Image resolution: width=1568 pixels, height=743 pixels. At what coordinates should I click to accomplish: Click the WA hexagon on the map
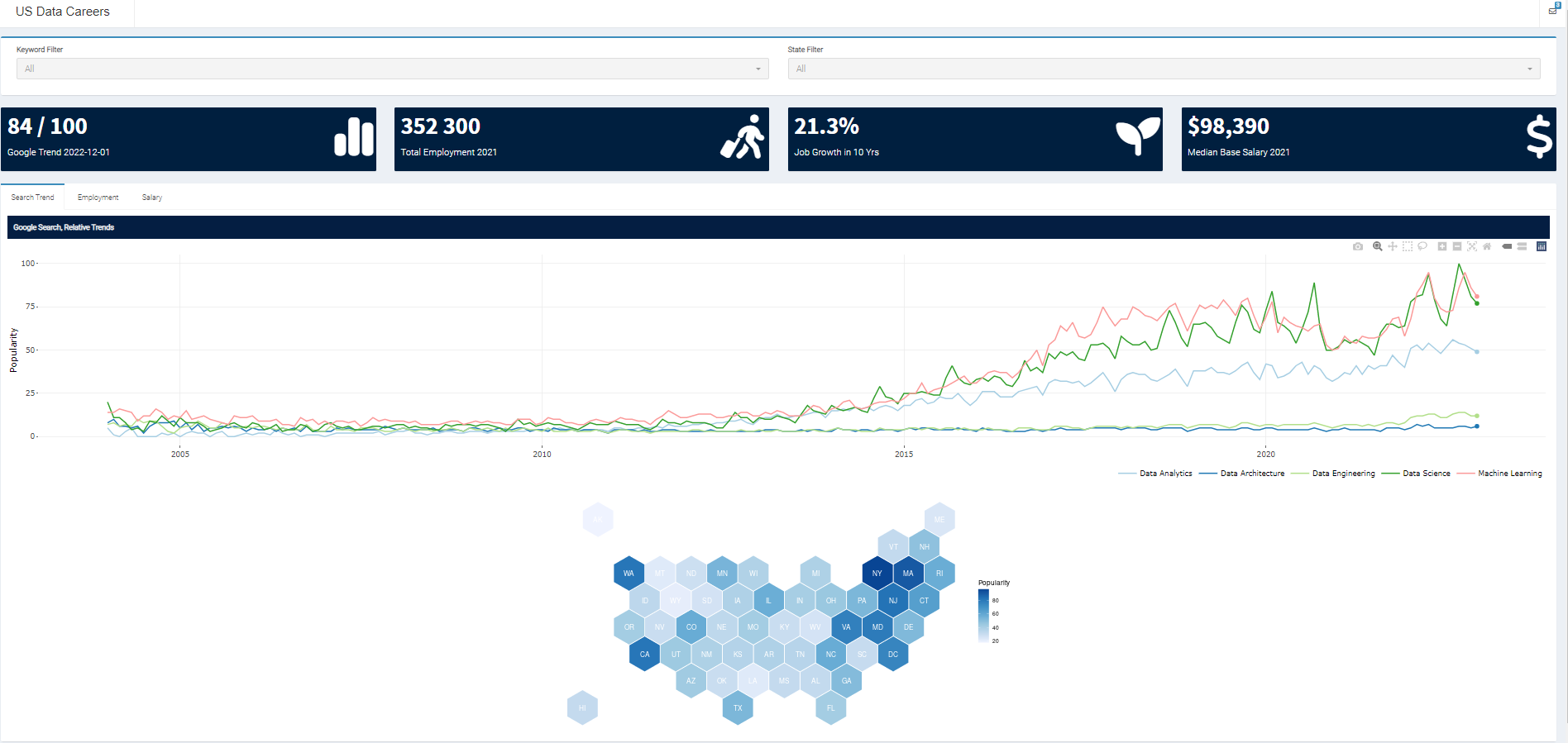[x=629, y=574]
